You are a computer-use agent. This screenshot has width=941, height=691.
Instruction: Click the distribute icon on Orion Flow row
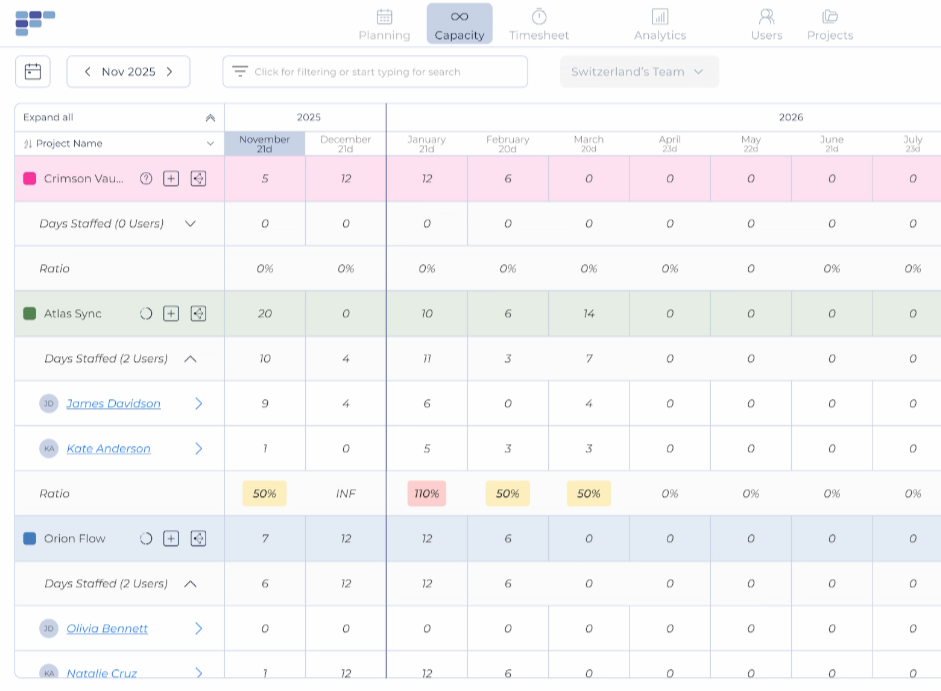[x=198, y=539]
